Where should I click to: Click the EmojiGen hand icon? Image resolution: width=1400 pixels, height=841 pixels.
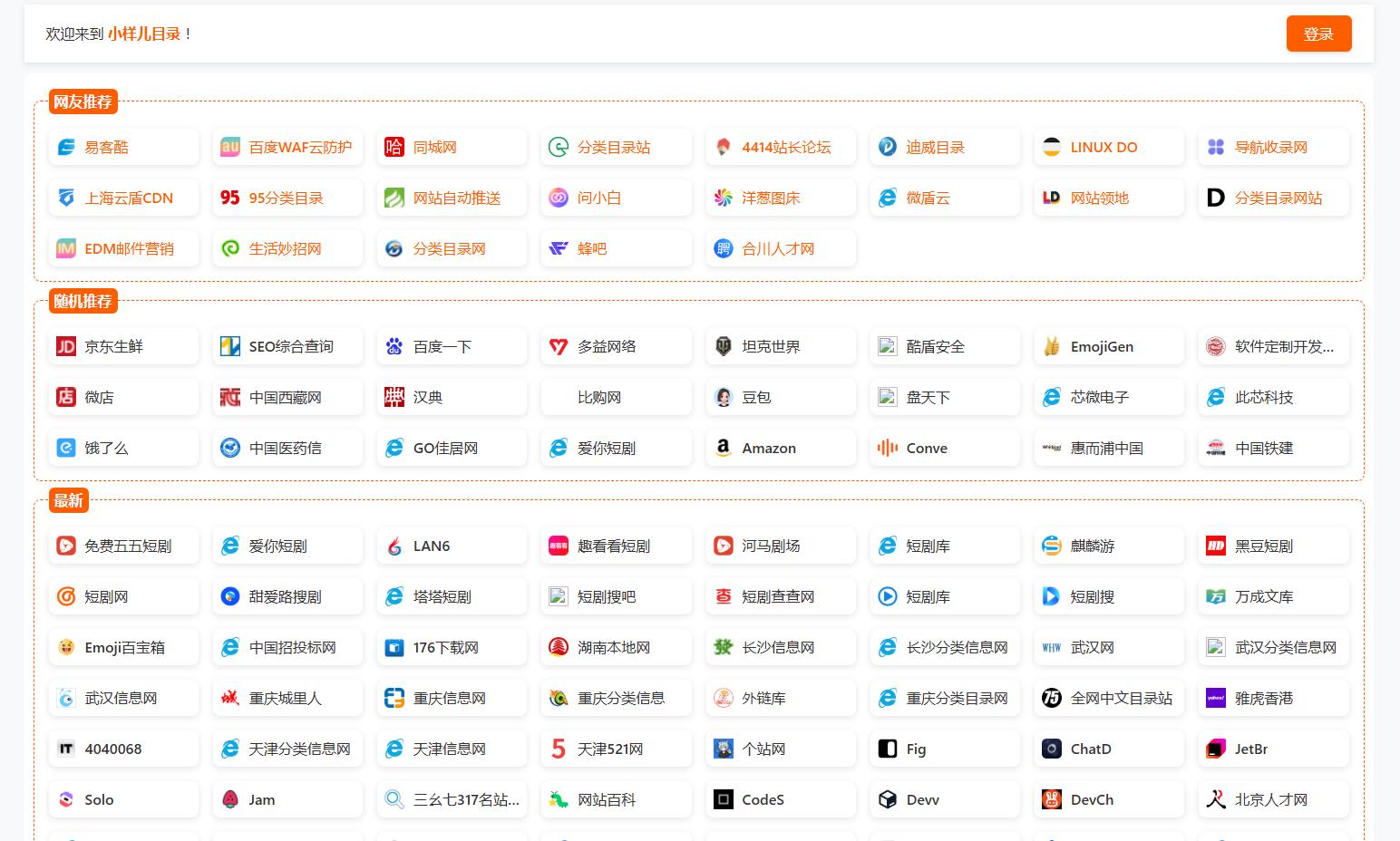tap(1052, 346)
